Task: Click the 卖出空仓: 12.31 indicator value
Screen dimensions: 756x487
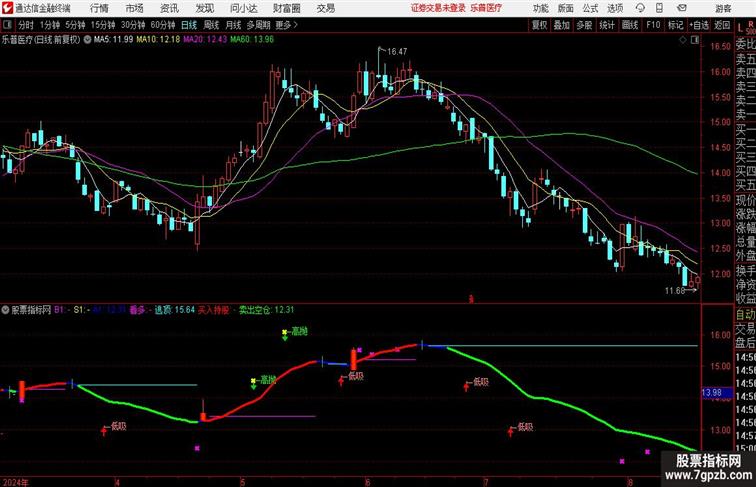Action: [266, 310]
